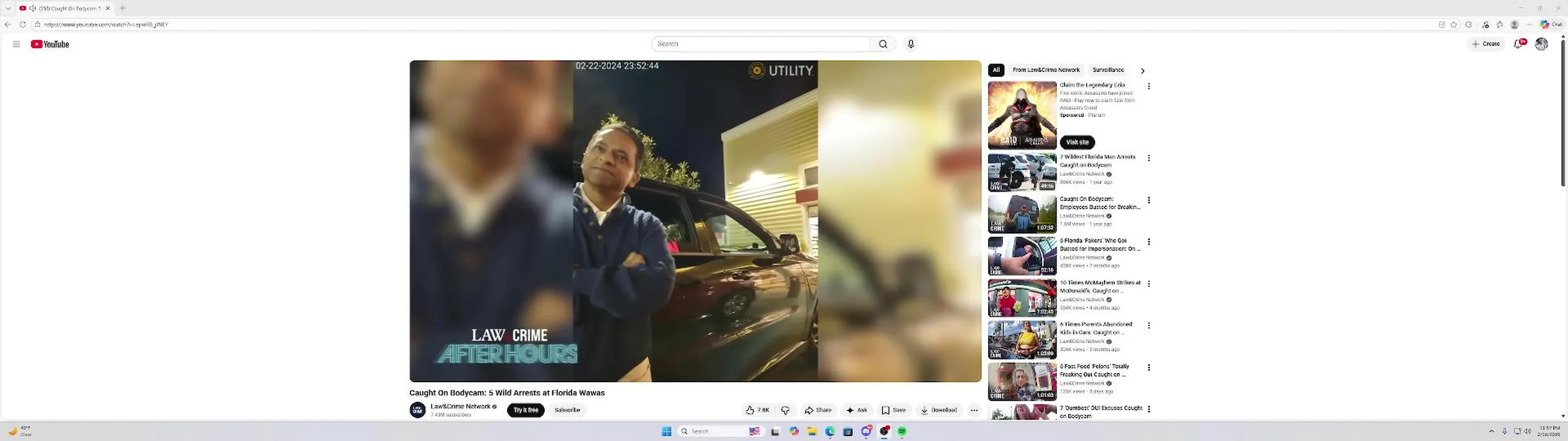Select the All filter chip
The width and height of the screenshot is (1568, 441).
(996, 70)
